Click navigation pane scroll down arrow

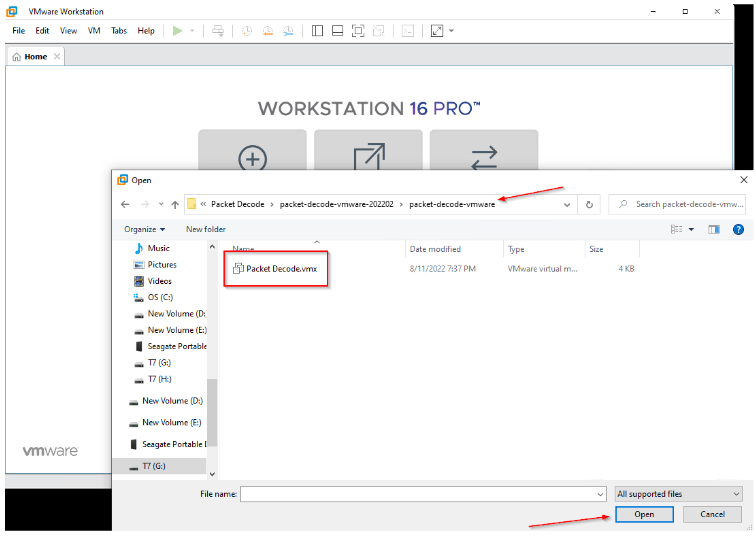(x=212, y=474)
